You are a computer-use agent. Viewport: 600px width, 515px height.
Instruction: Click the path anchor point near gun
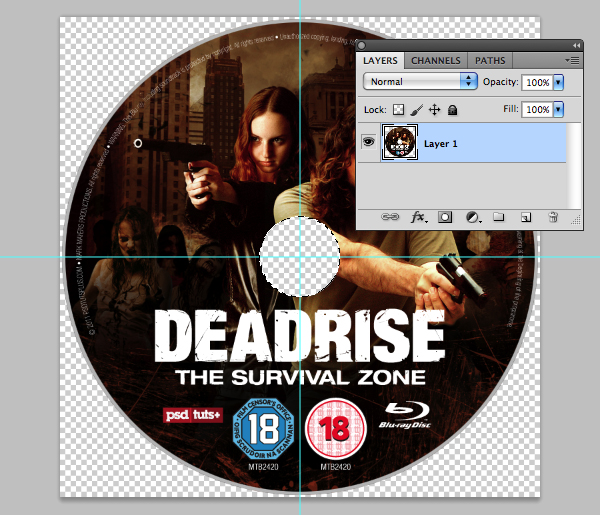coord(138,143)
